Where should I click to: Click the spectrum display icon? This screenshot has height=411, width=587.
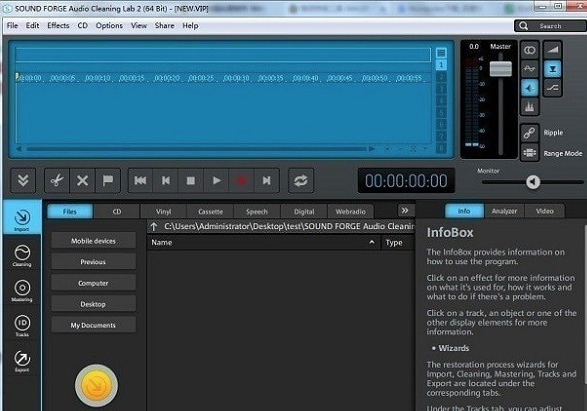[x=530, y=107]
